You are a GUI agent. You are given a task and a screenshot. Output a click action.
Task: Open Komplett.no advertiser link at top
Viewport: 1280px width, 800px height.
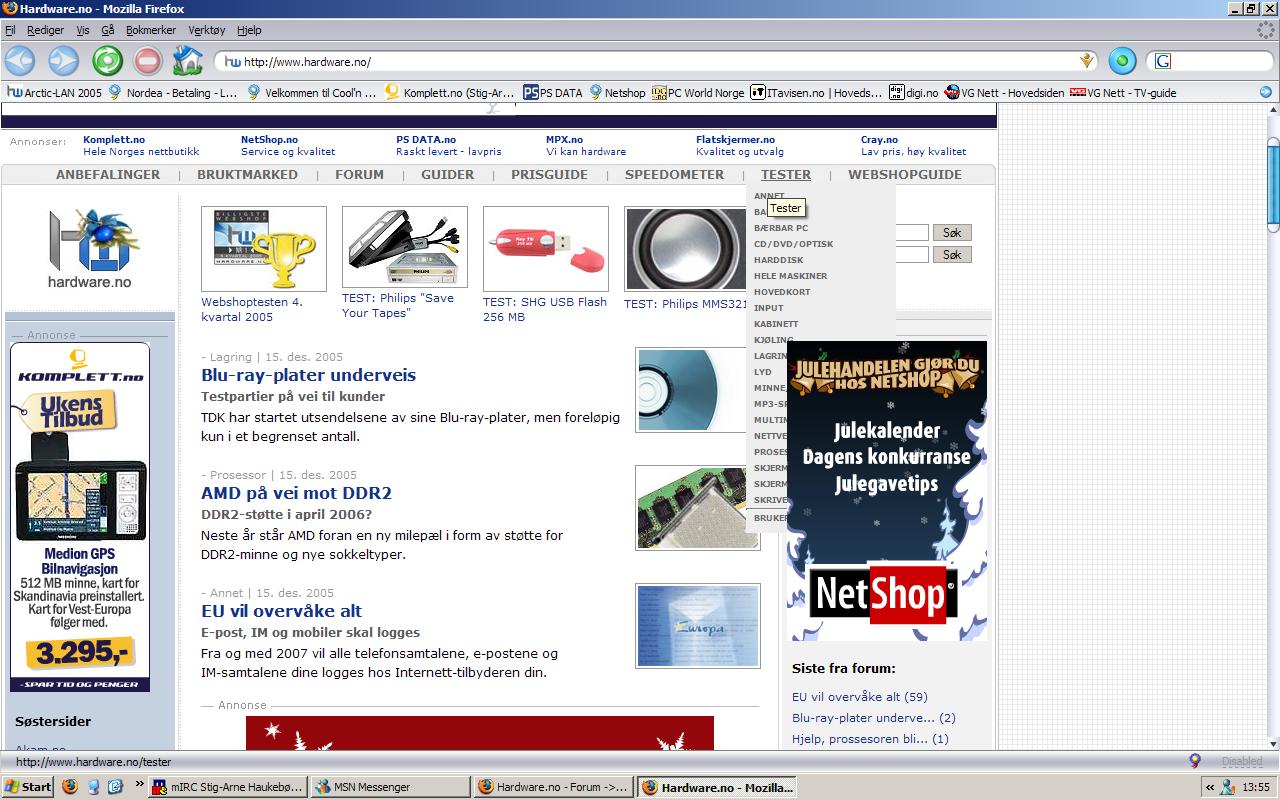[x=114, y=140]
